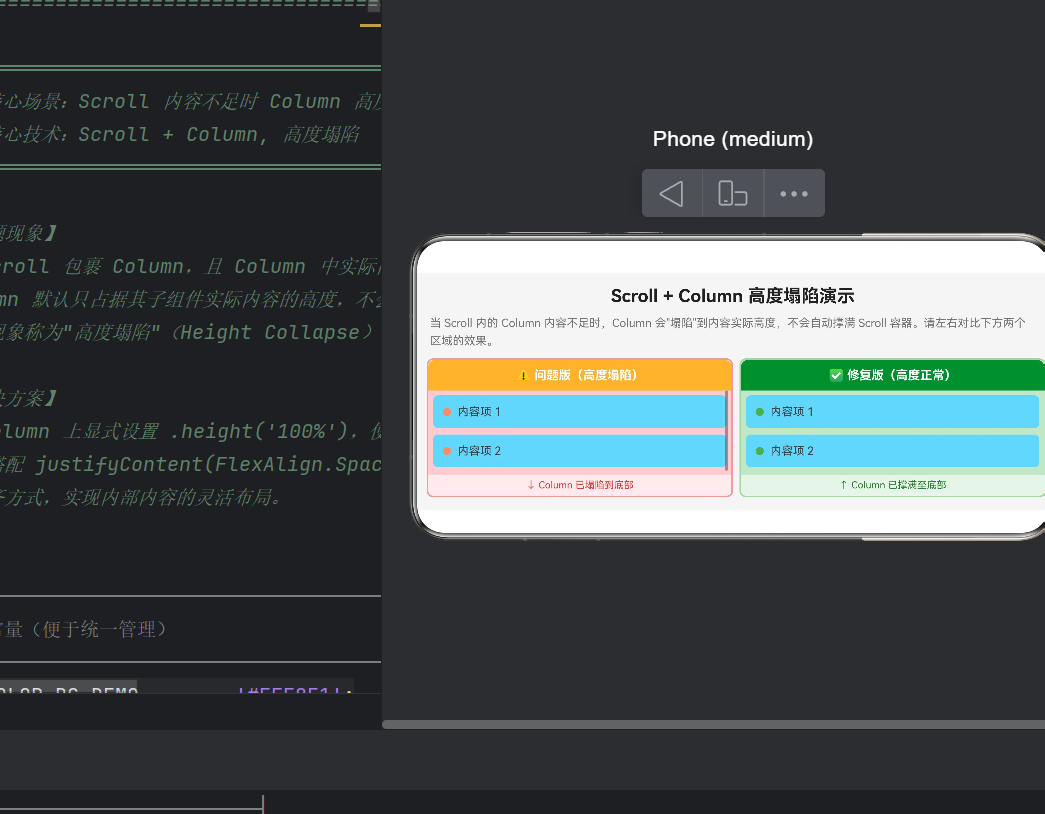Click the comment '核心技术: Scroll + Column, 高度塌陷'

pos(180,134)
